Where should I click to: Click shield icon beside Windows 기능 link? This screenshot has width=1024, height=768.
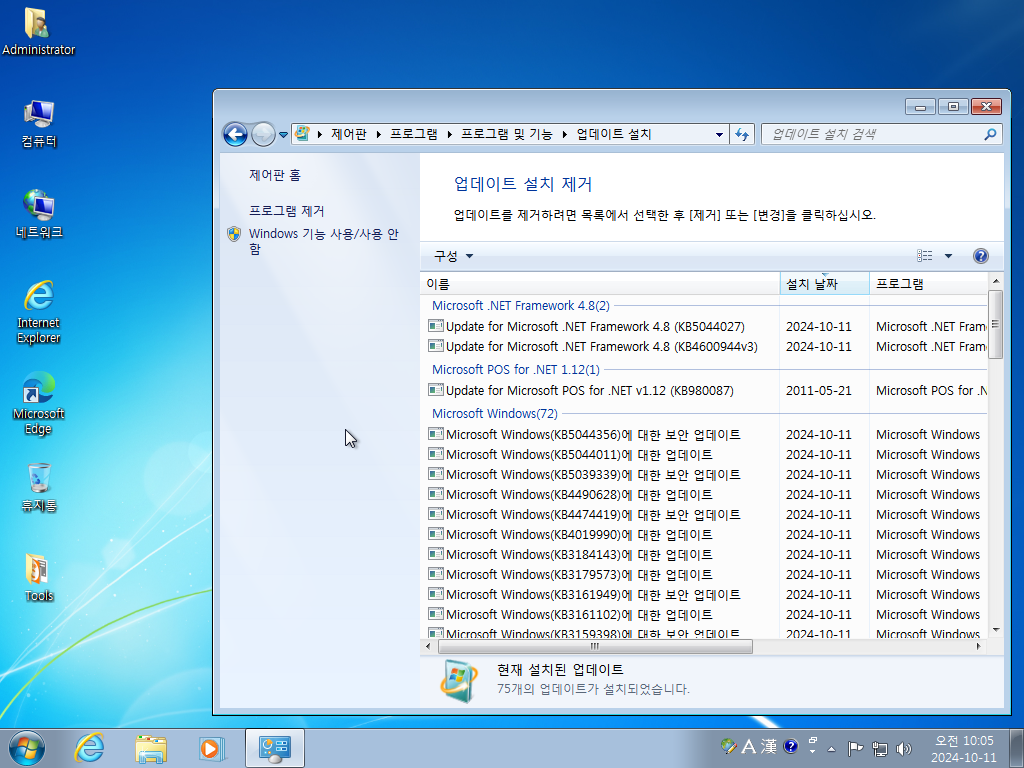pyautogui.click(x=234, y=234)
